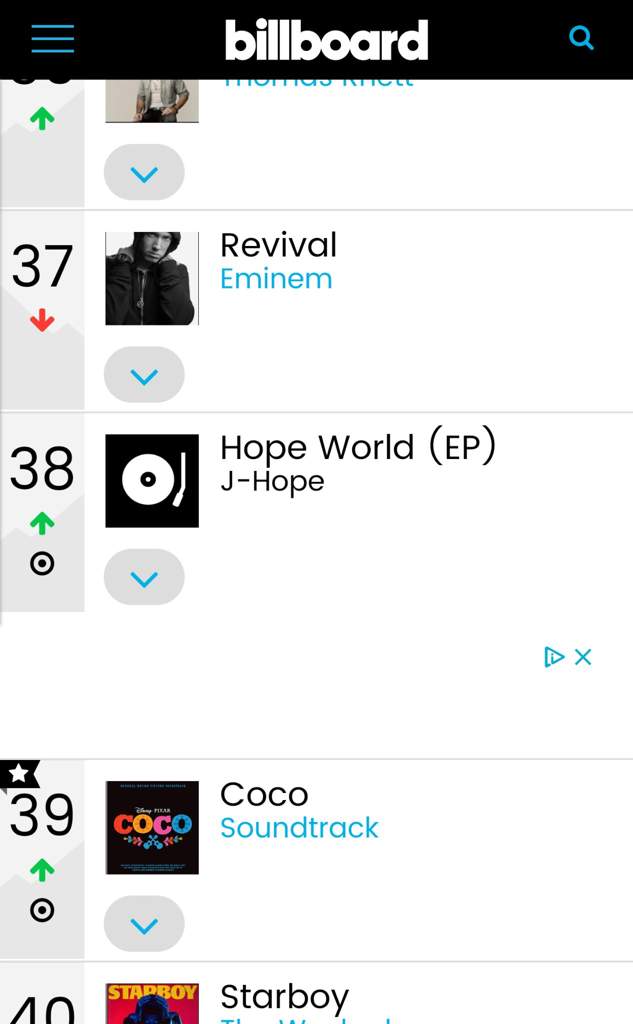This screenshot has width=633, height=1024.
Task: Tap the search magnifier icon
Action: pos(581,38)
